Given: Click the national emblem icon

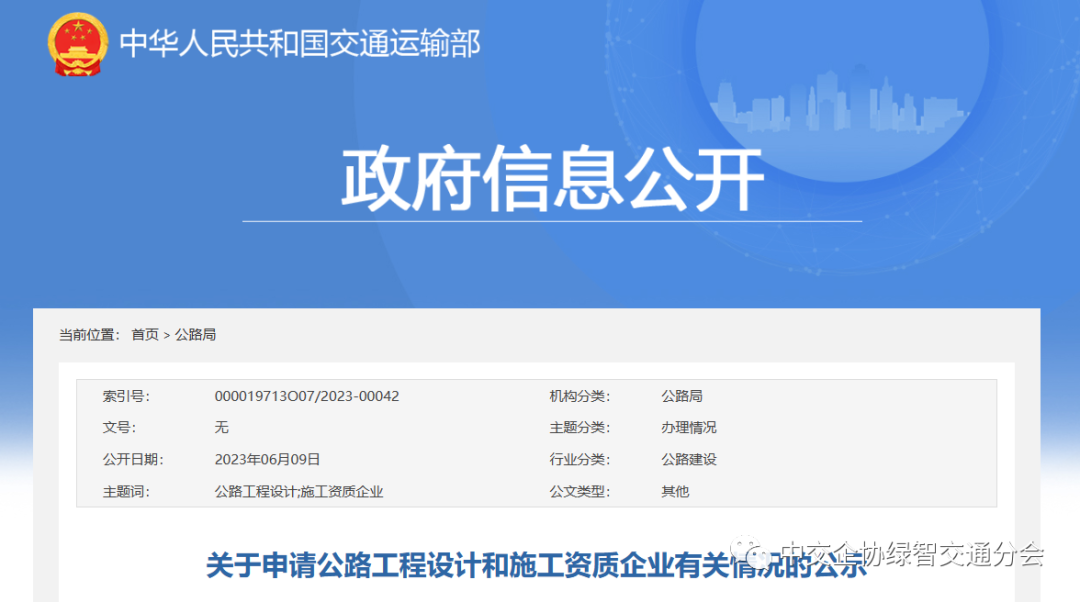Looking at the screenshot, I should click(x=78, y=45).
